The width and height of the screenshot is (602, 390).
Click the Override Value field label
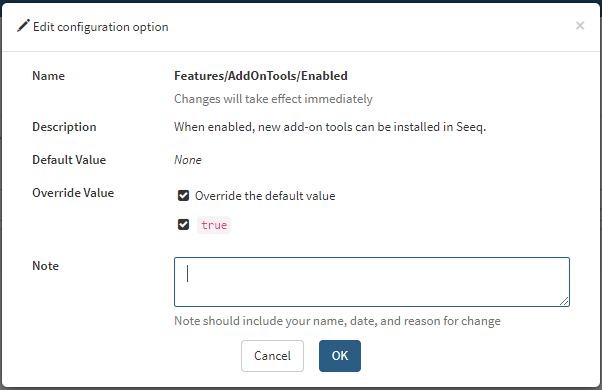73,193
